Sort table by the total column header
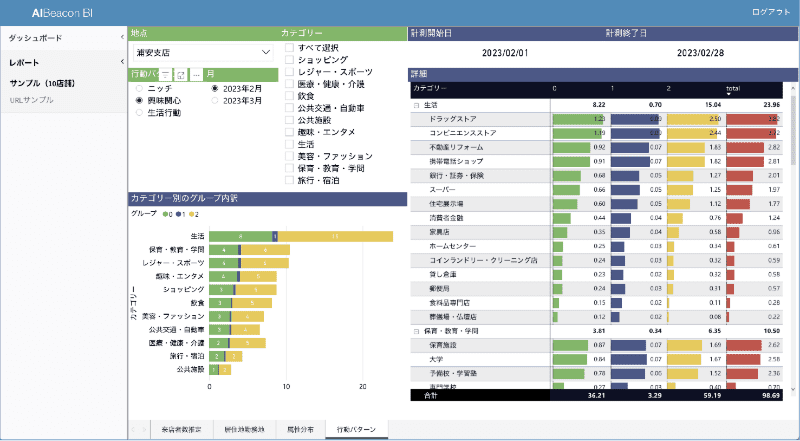This screenshot has width=800, height=441. 733,88
